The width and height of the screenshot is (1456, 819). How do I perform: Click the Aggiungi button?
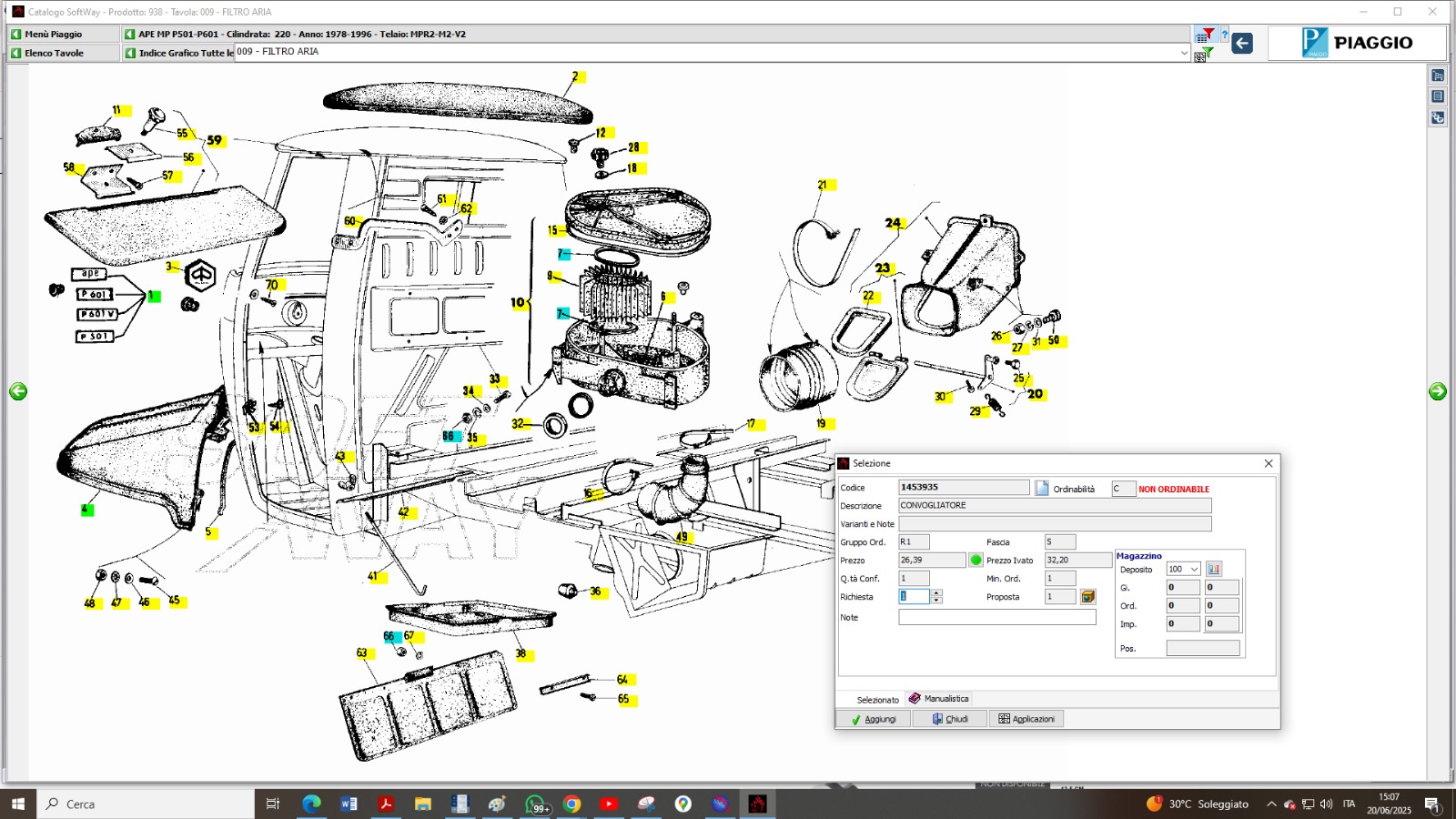[x=874, y=719]
